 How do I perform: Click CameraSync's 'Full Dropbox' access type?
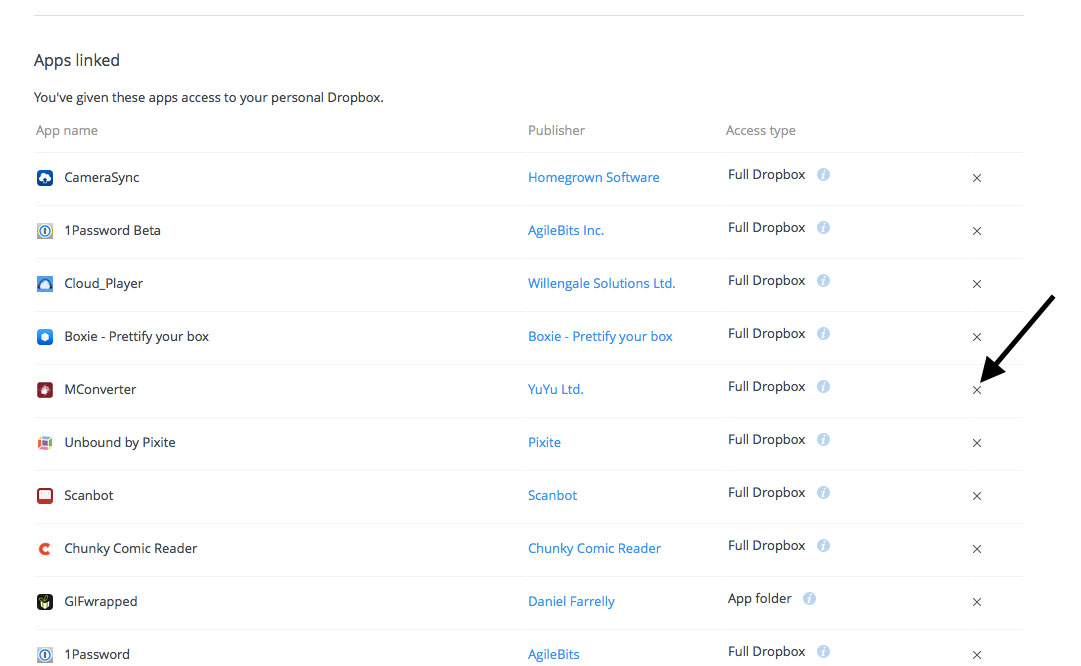tap(767, 175)
